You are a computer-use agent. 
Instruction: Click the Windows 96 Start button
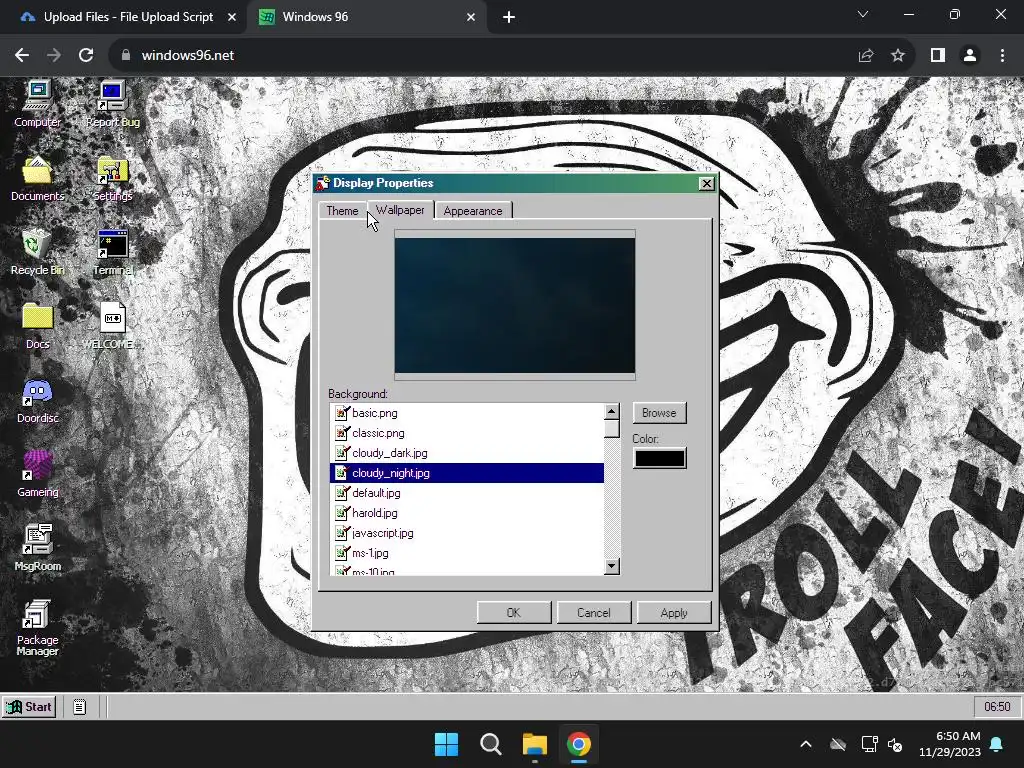point(29,707)
